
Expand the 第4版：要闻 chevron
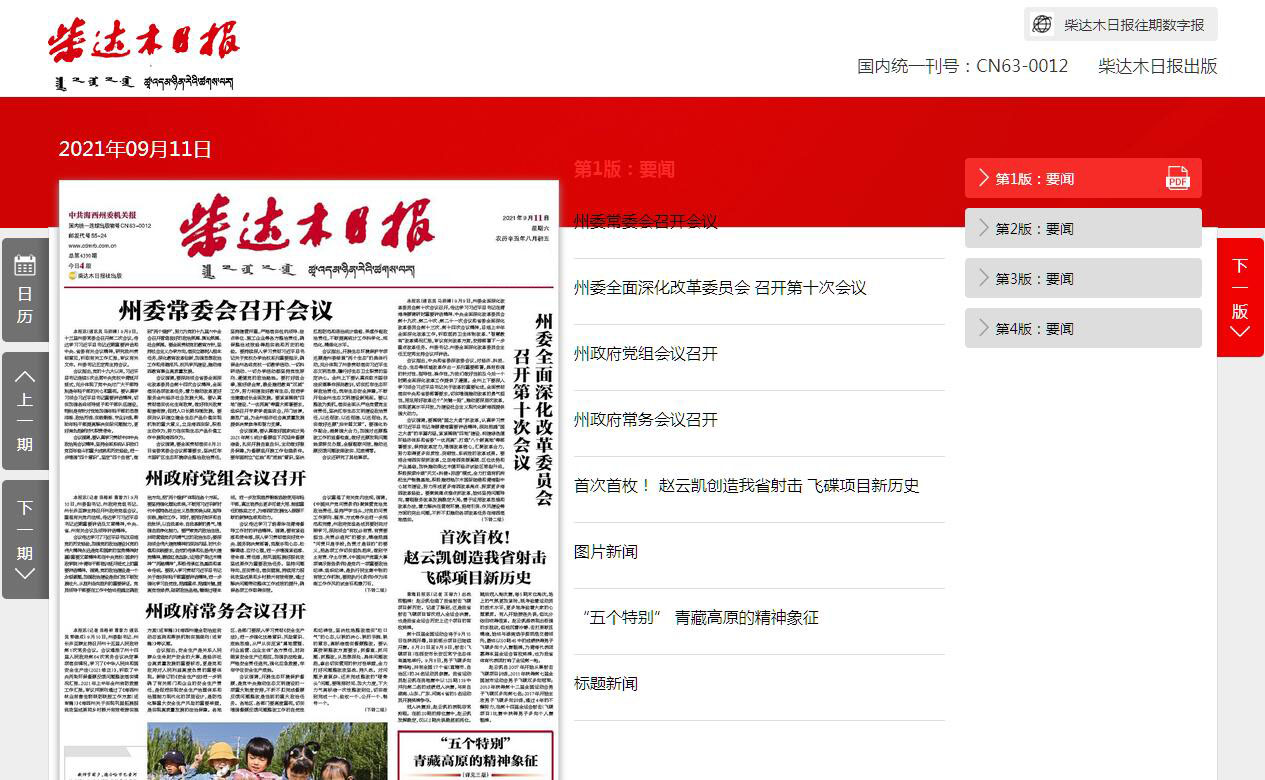tap(984, 328)
